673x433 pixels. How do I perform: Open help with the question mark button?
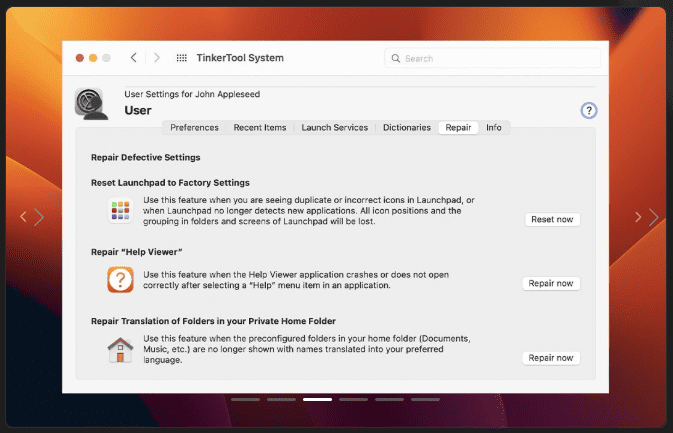coord(589,111)
